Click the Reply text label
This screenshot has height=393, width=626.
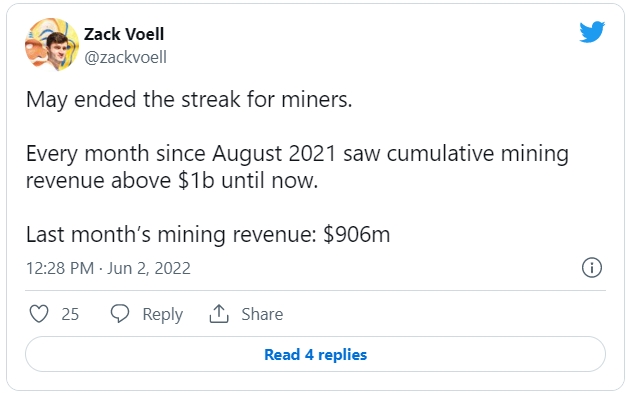point(162,314)
